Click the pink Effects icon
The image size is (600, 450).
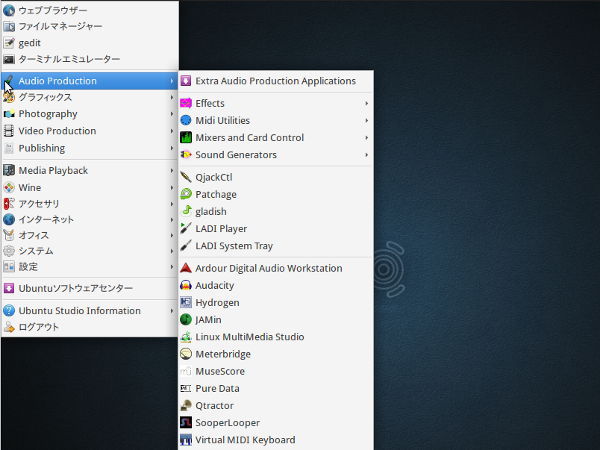coord(186,103)
